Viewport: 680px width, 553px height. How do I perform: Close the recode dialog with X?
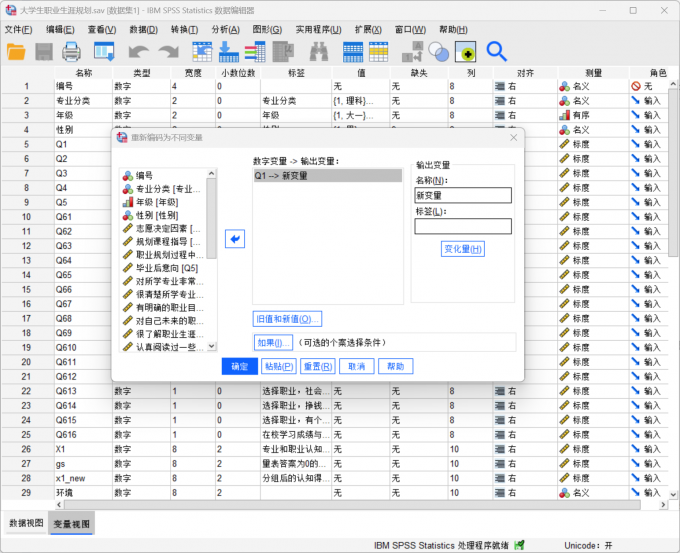coord(513,137)
